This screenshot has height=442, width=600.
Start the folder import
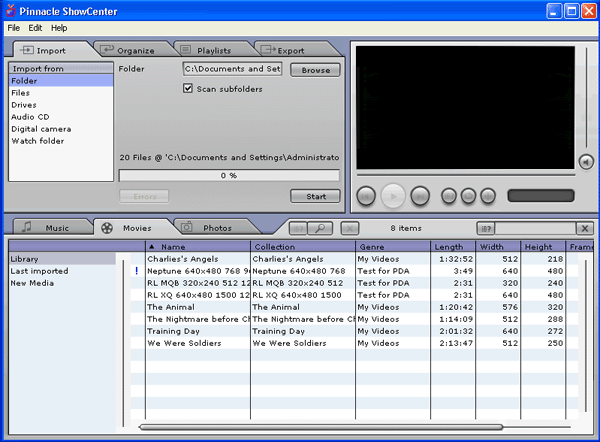tap(315, 196)
